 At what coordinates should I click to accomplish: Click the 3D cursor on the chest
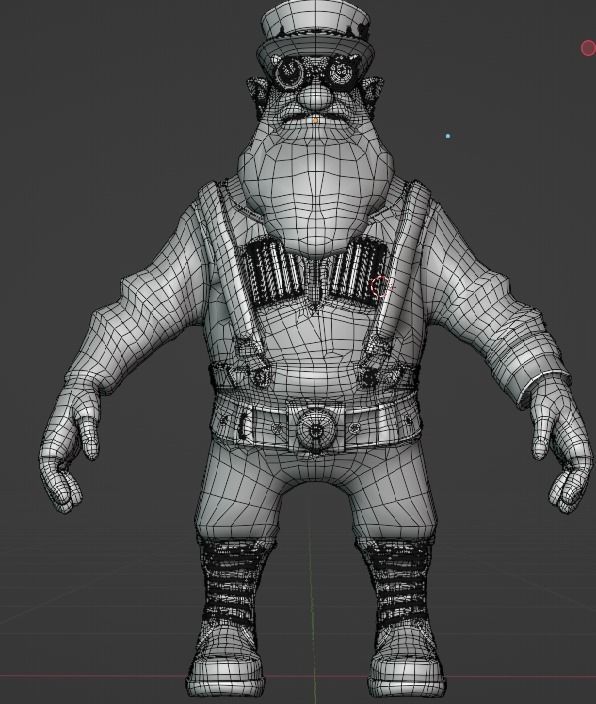click(381, 286)
